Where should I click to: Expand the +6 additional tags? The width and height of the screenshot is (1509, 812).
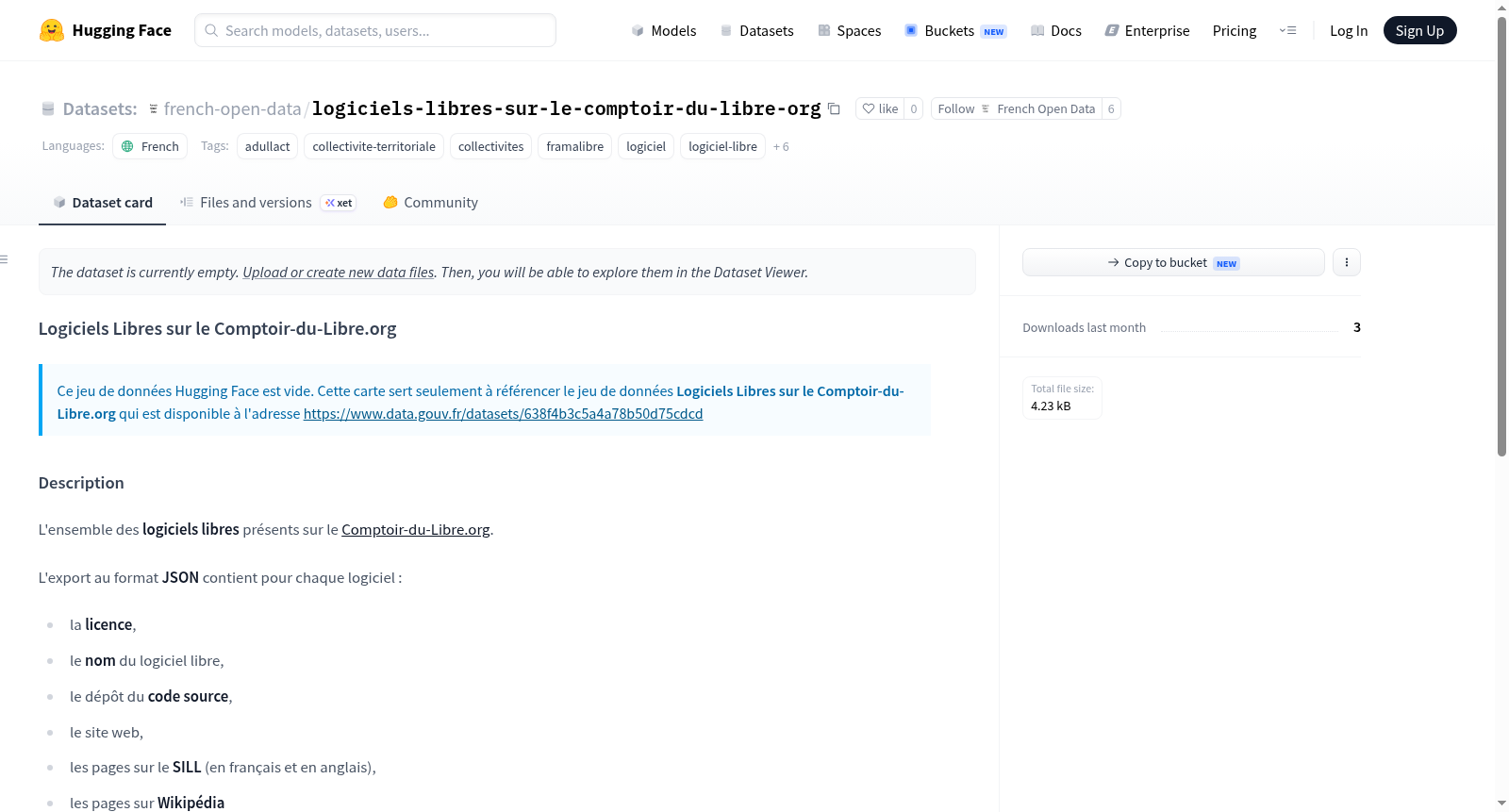[781, 147]
